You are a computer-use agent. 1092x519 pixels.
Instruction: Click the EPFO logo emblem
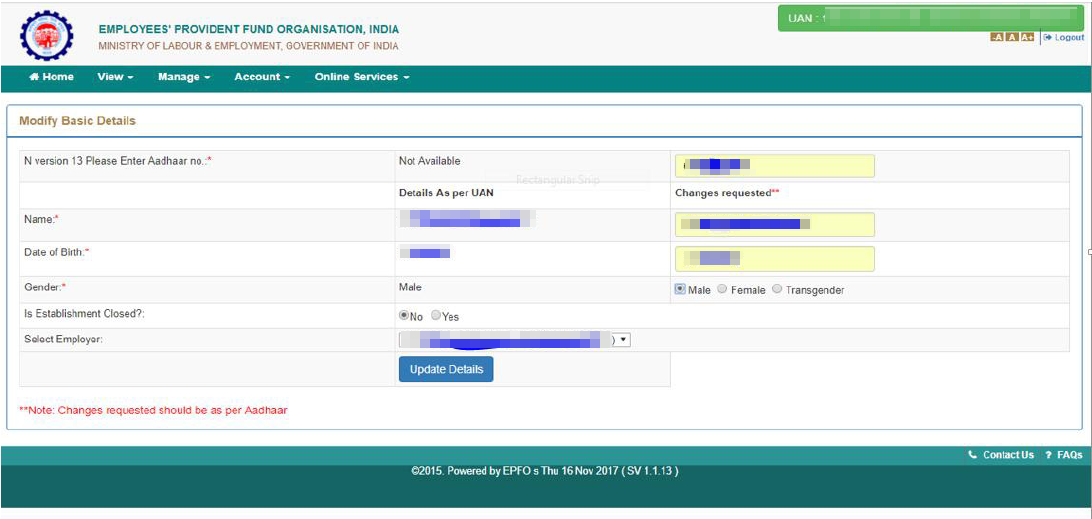[x=46, y=36]
